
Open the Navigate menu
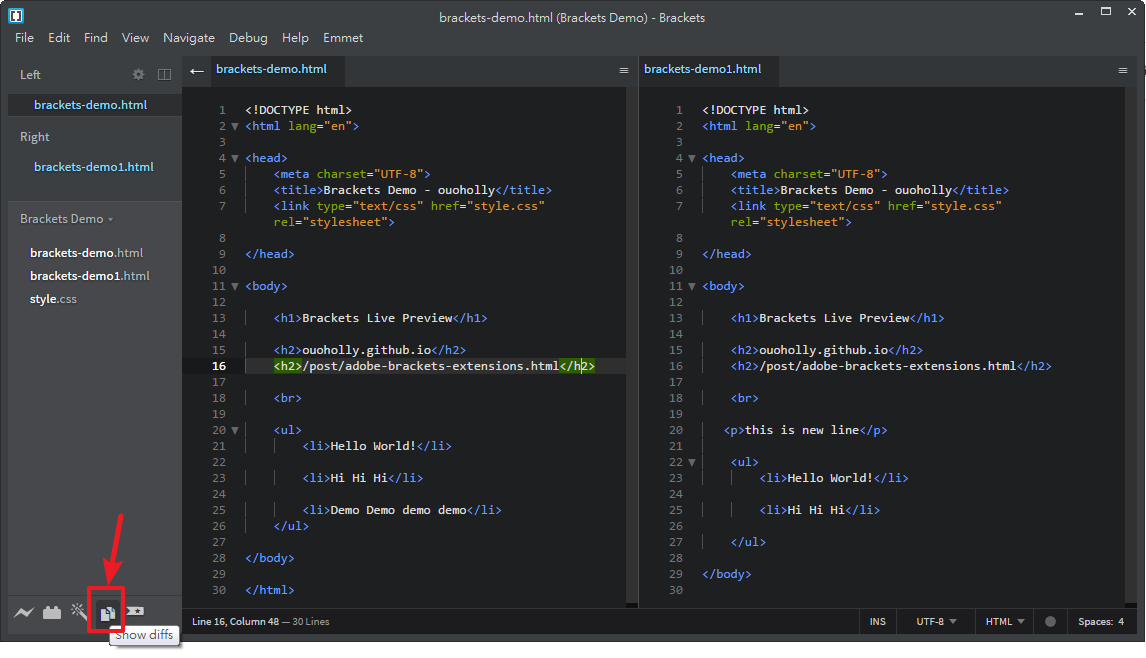[189, 37]
